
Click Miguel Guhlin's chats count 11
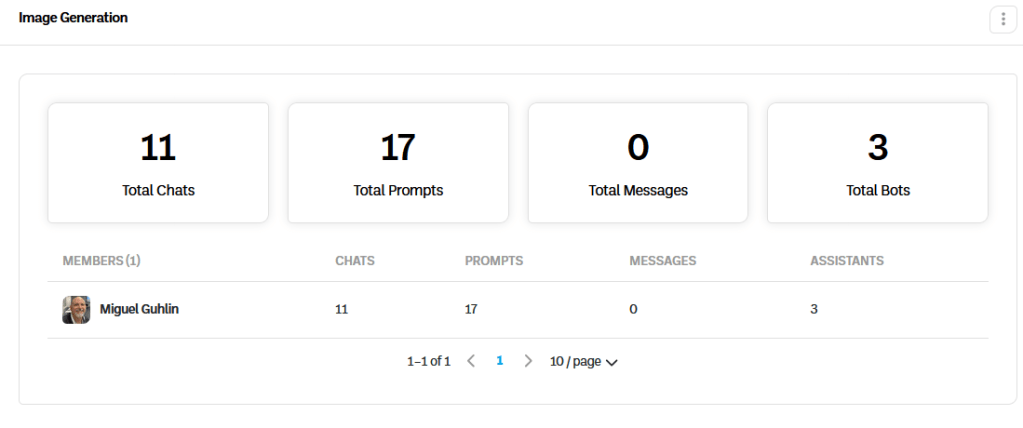point(341,310)
